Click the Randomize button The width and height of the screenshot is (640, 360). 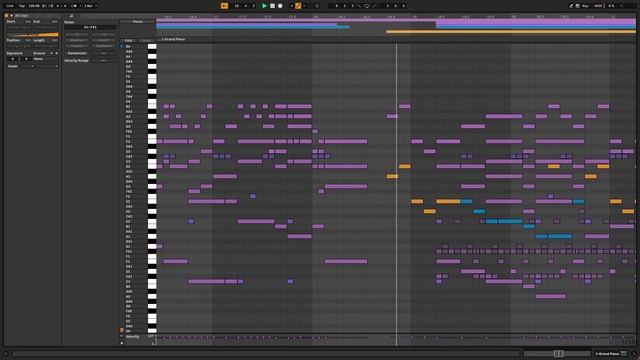[77, 53]
